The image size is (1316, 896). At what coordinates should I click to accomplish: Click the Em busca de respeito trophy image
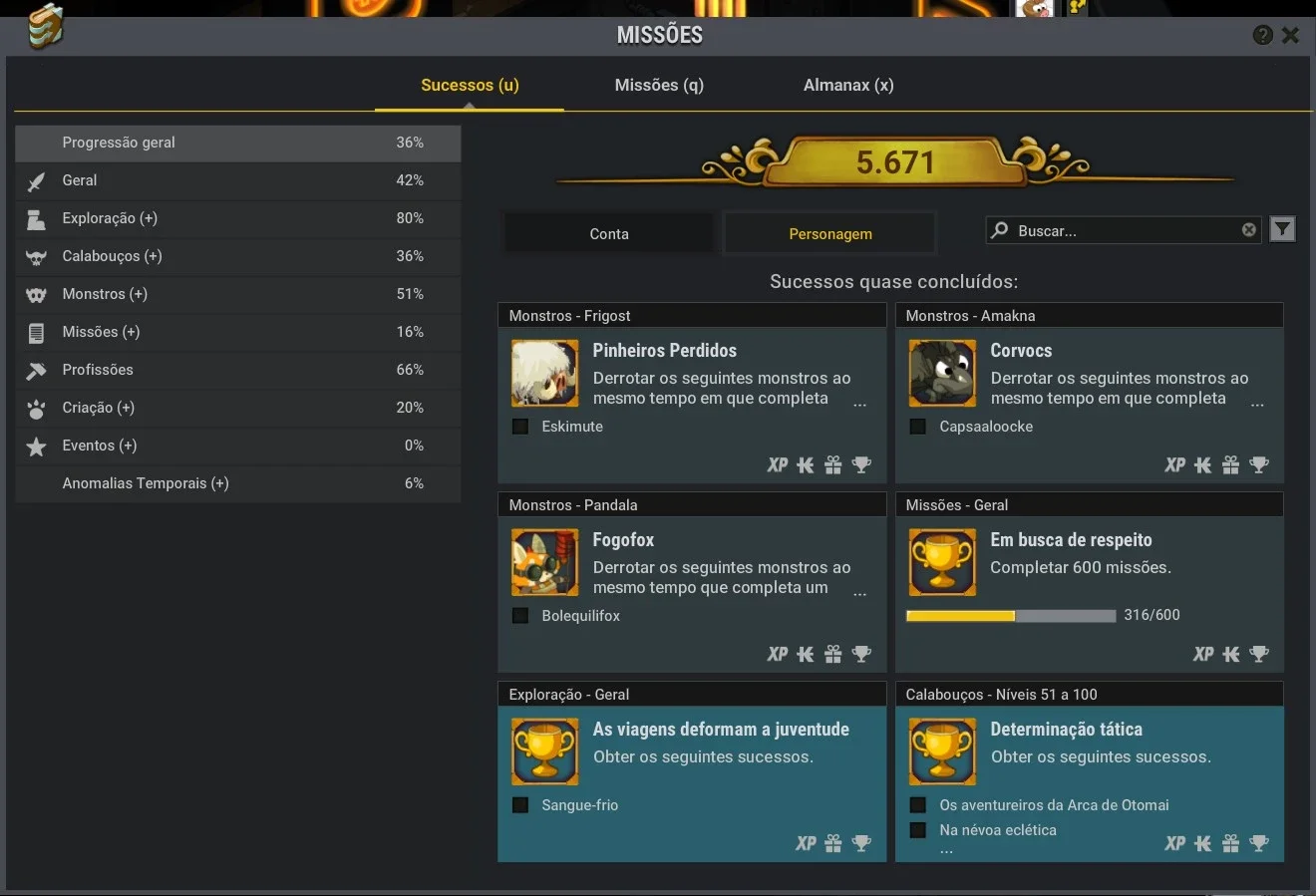(x=942, y=562)
